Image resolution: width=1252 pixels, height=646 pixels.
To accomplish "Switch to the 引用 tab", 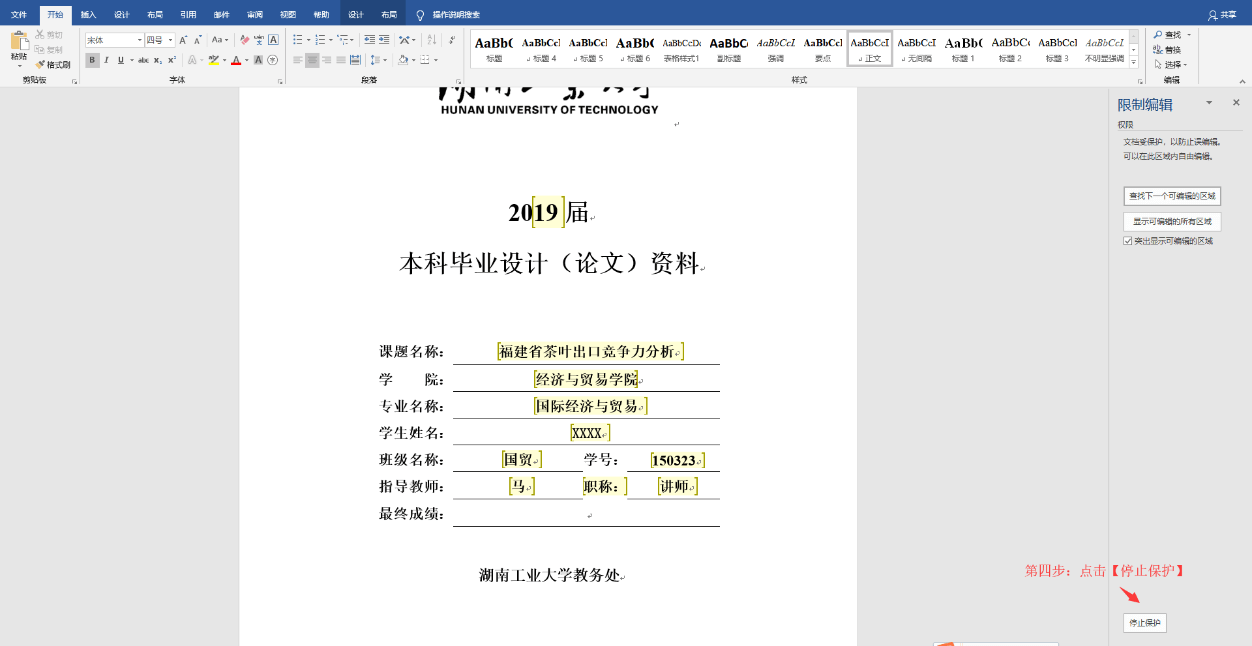I will click(188, 15).
